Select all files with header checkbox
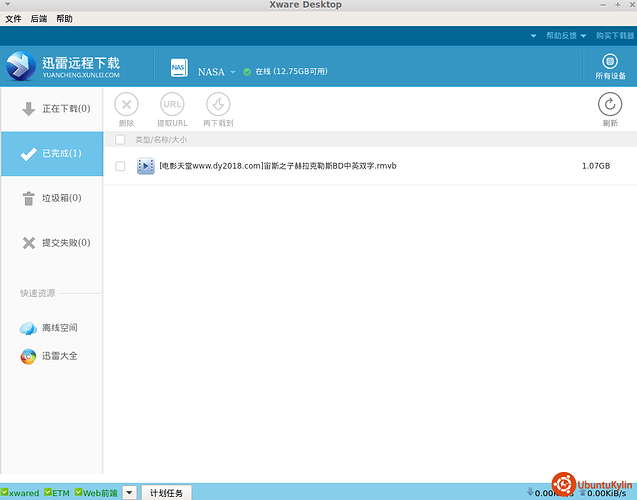637x500 pixels. coord(121,140)
